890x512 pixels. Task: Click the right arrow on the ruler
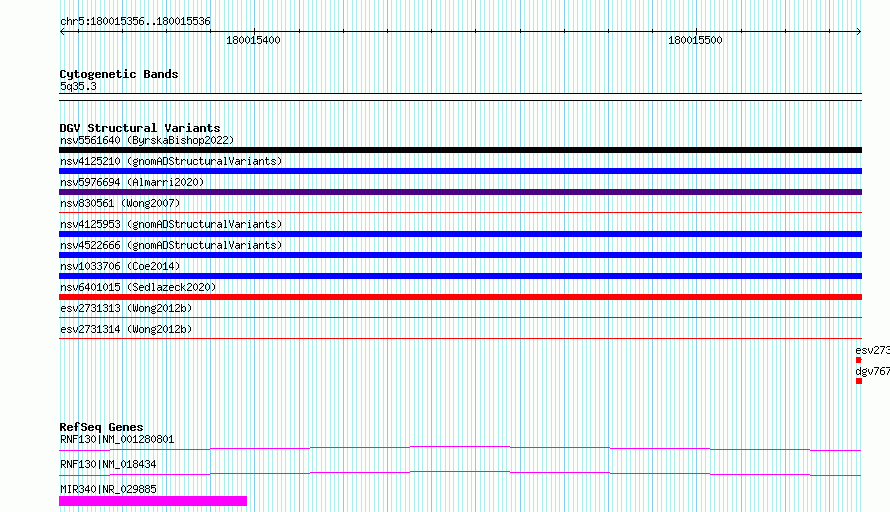point(859,31)
